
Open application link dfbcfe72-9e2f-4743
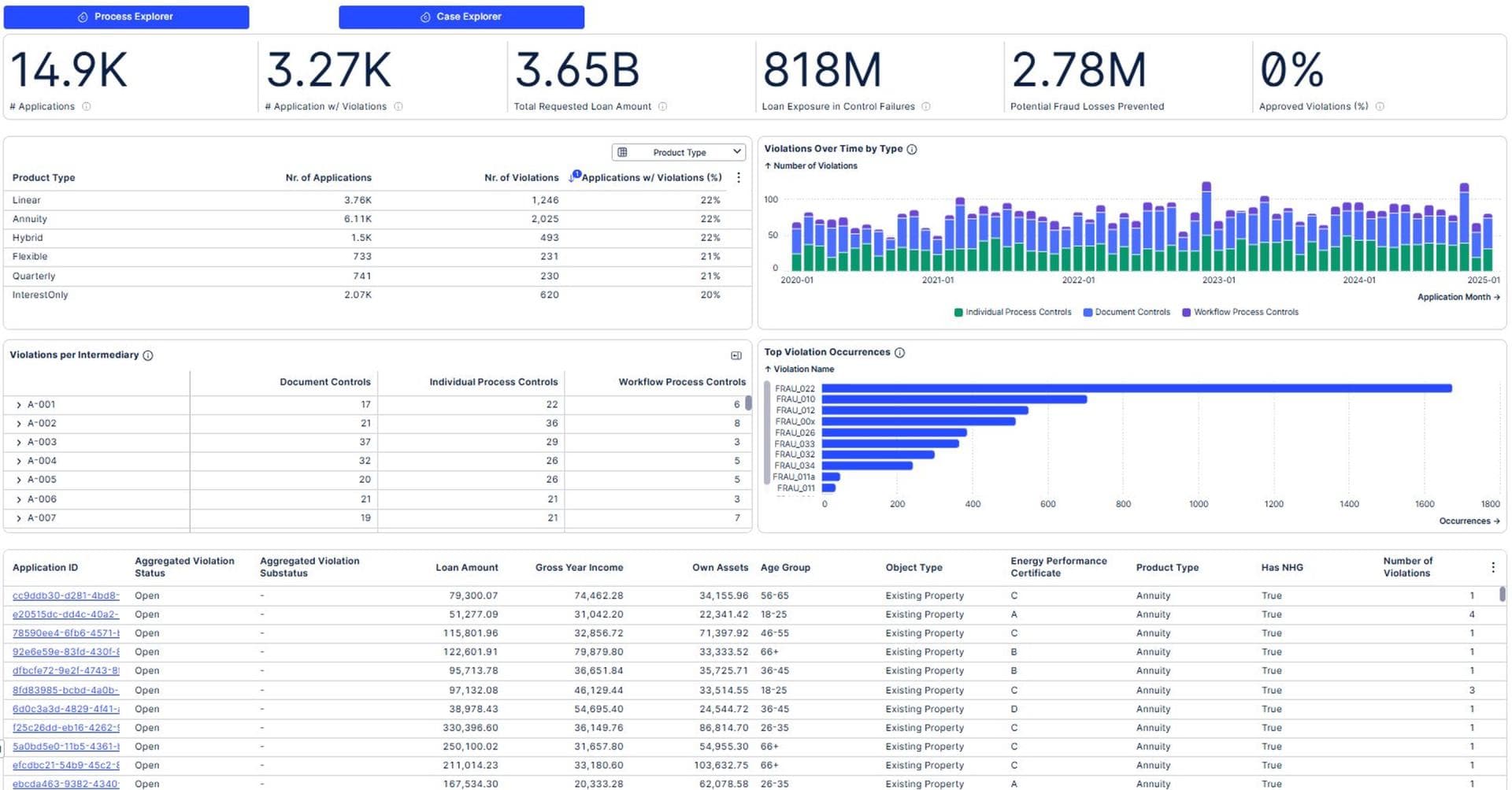[x=66, y=671]
